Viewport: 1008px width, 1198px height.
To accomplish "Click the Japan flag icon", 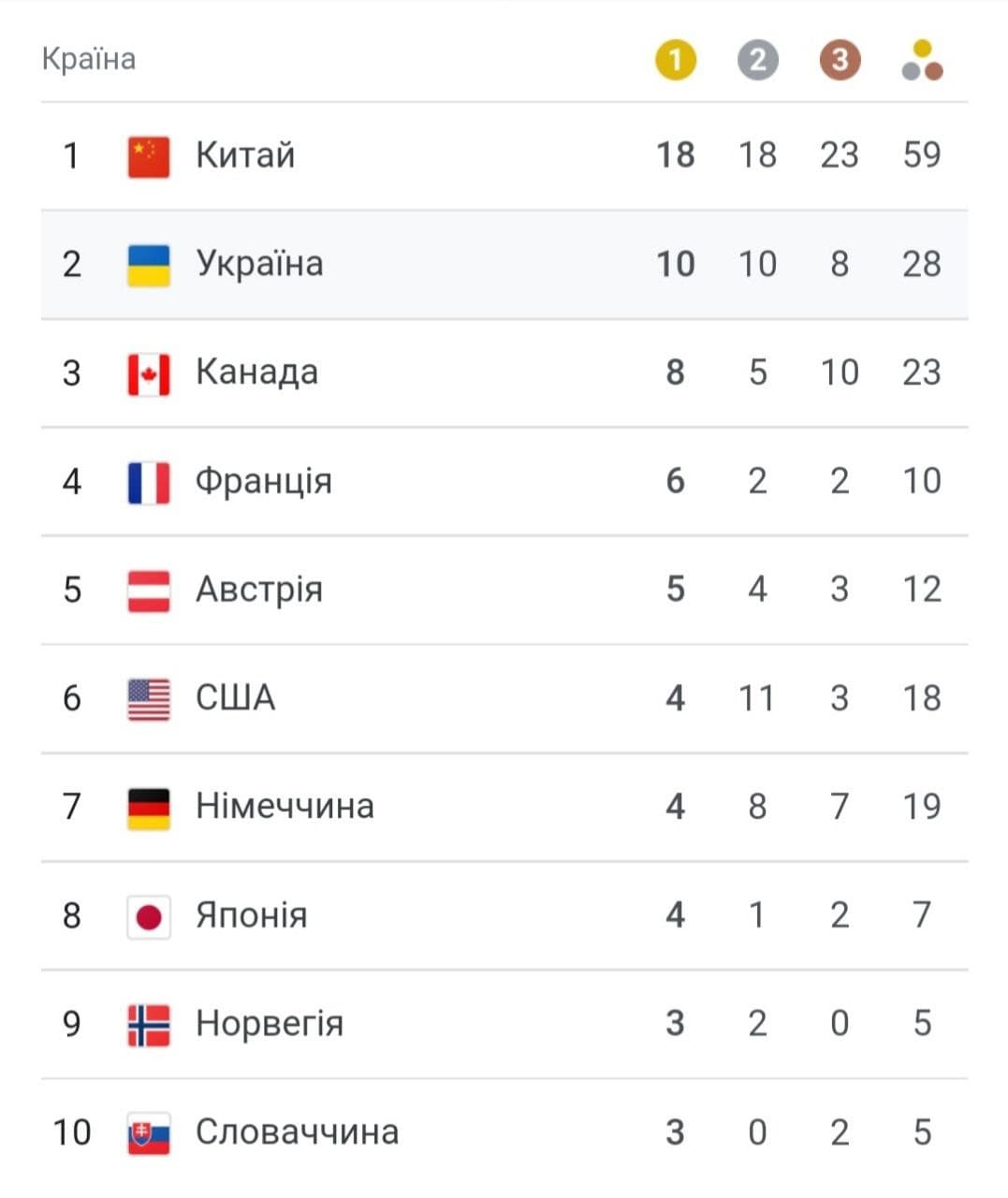I will coord(149,916).
